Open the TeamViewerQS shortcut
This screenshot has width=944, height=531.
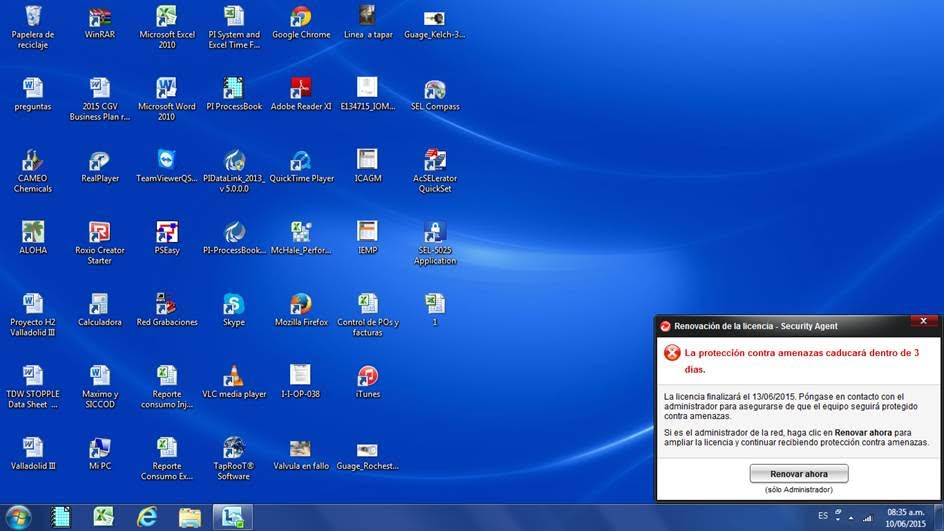coord(167,166)
